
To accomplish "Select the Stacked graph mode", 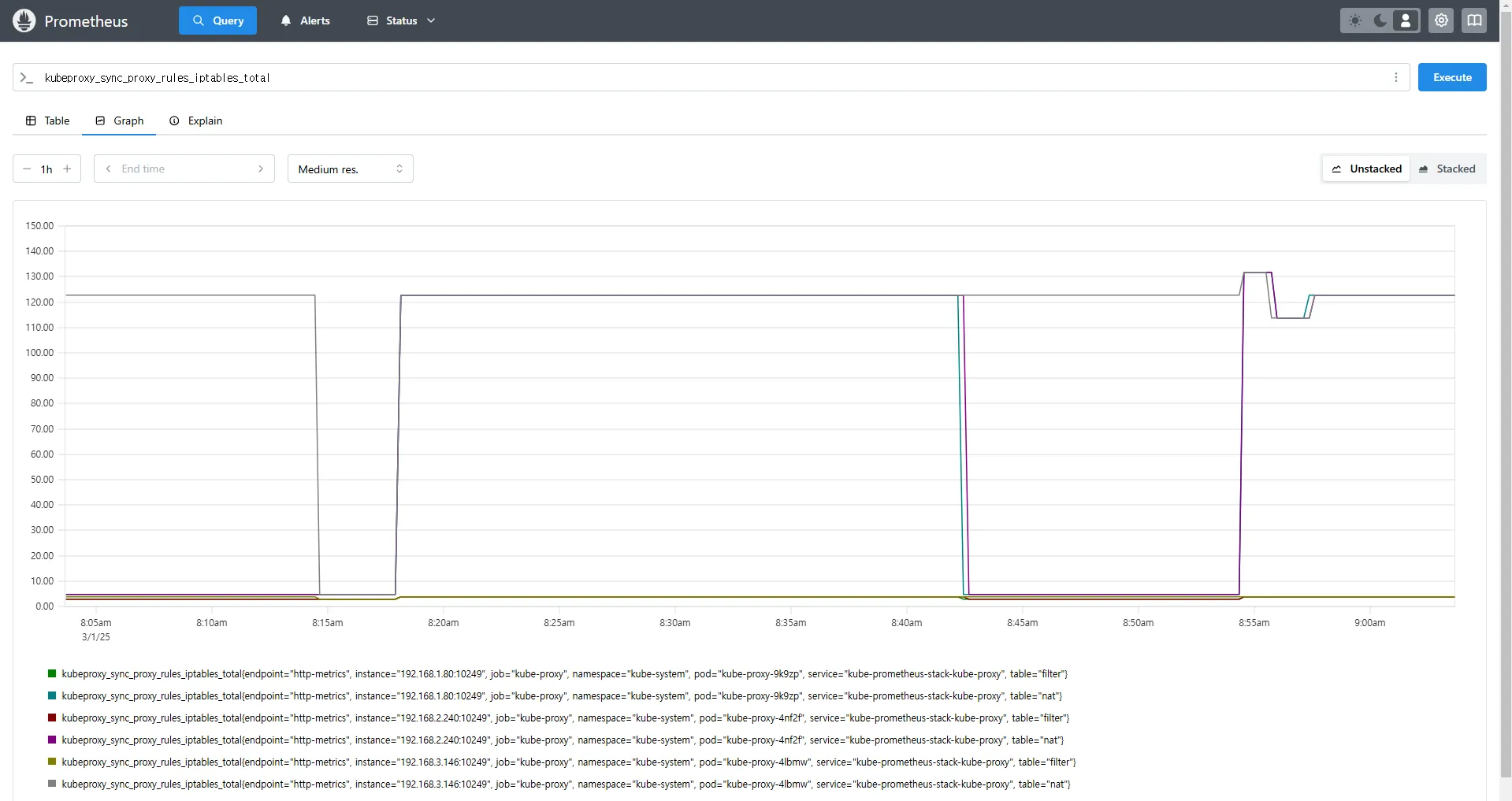I will [x=1447, y=169].
